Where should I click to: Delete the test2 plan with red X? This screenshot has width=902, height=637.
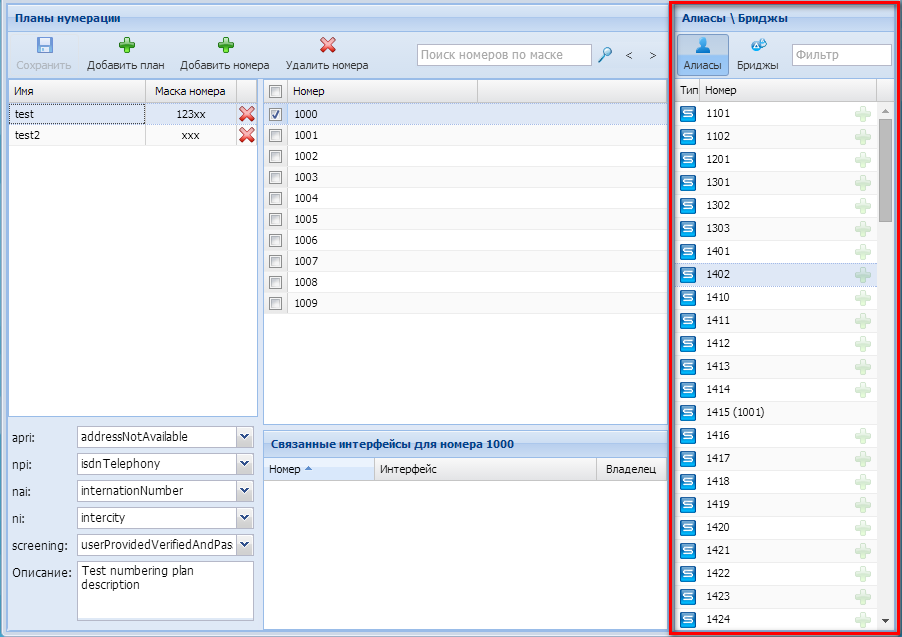[246, 135]
